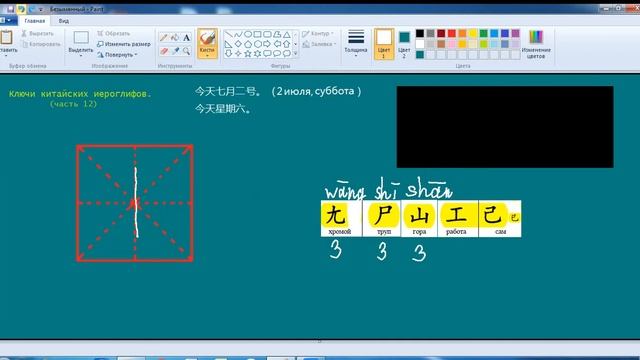Image resolution: width=640 pixels, height=360 pixels.
Task: Pick the diamond shape
Action: point(238,44)
